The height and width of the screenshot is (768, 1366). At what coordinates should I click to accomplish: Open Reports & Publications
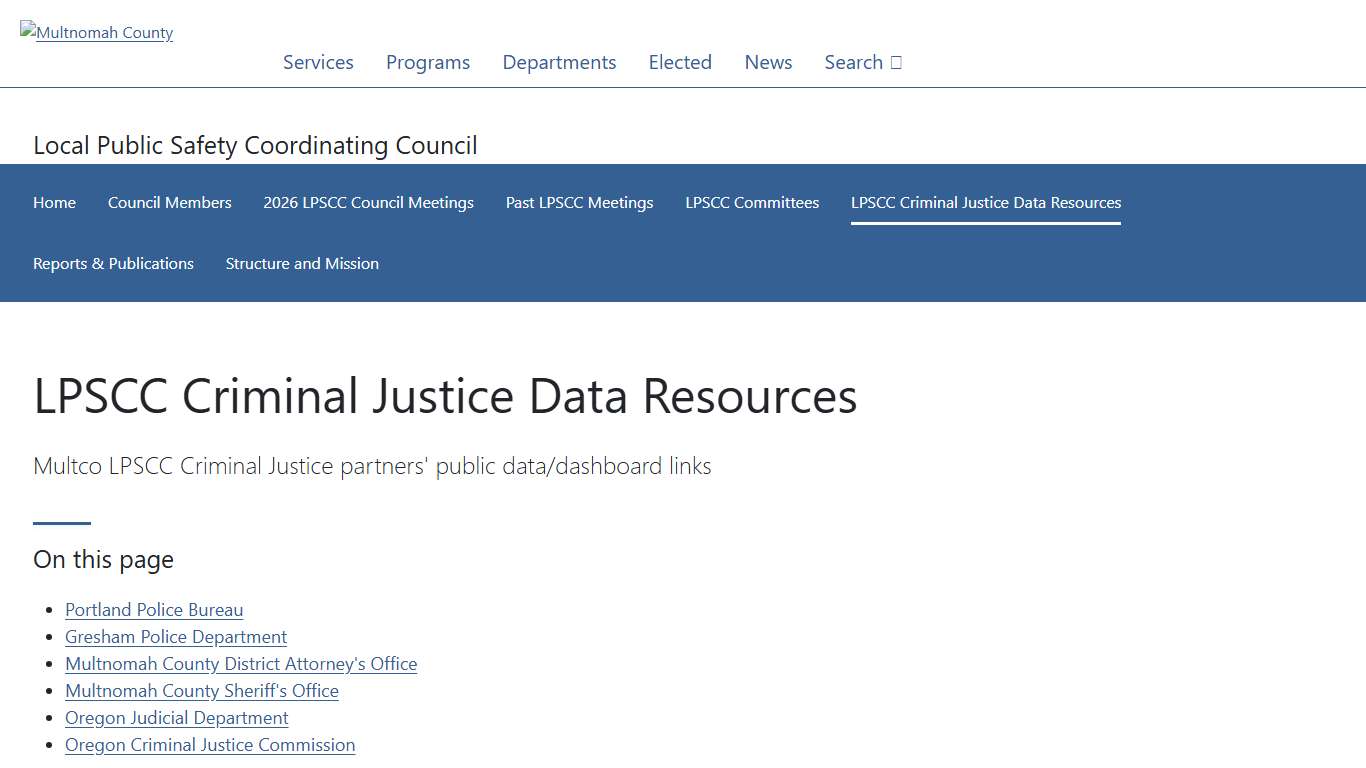point(113,263)
